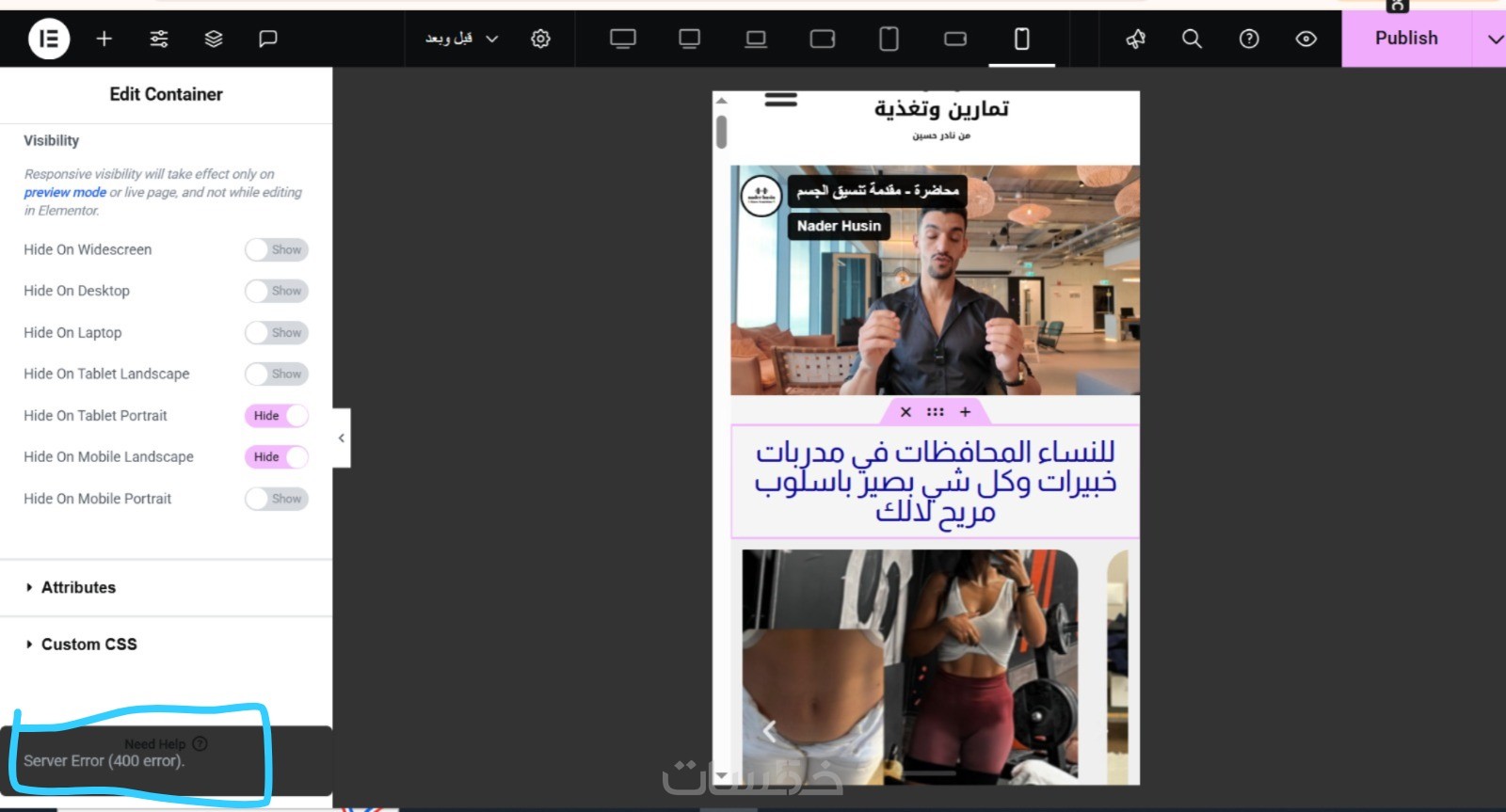
Task: Toggle Hide On Tablet Landscape switch
Action: (277, 374)
